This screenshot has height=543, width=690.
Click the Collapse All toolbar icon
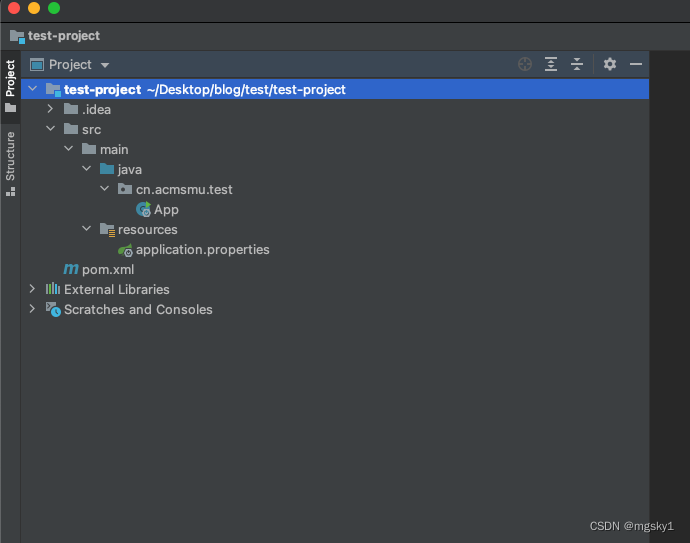[577, 64]
